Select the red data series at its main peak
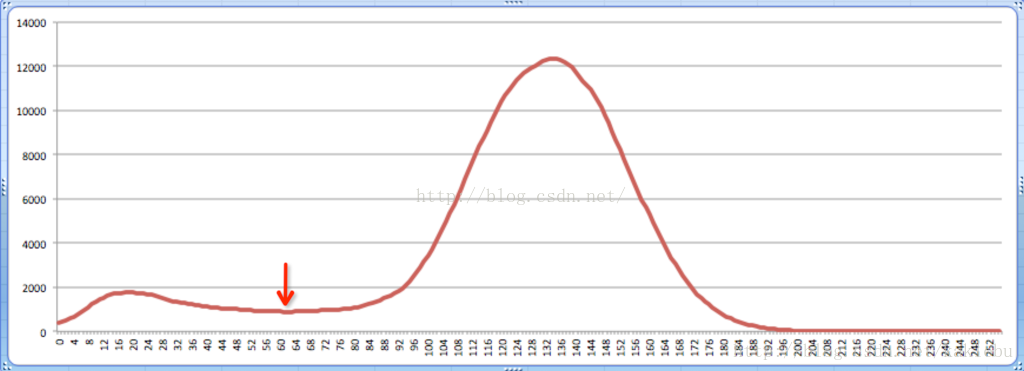1024x371 pixels. (552, 59)
